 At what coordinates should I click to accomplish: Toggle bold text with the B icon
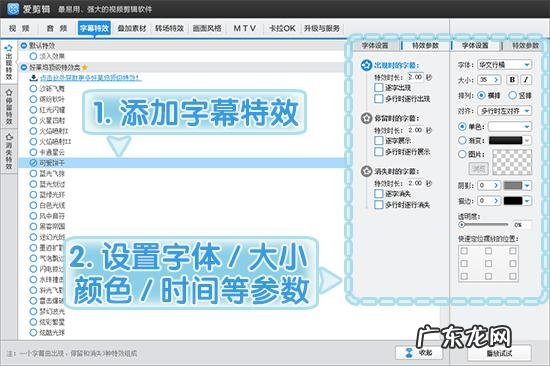[x=512, y=80]
